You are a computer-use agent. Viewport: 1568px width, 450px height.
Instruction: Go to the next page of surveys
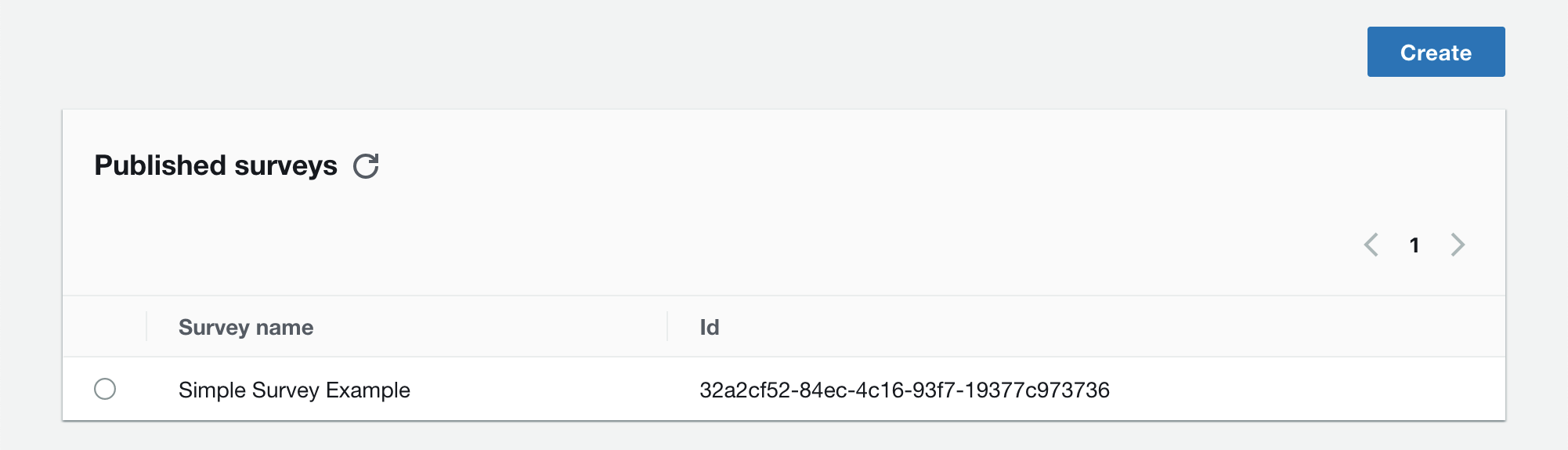(x=1458, y=245)
